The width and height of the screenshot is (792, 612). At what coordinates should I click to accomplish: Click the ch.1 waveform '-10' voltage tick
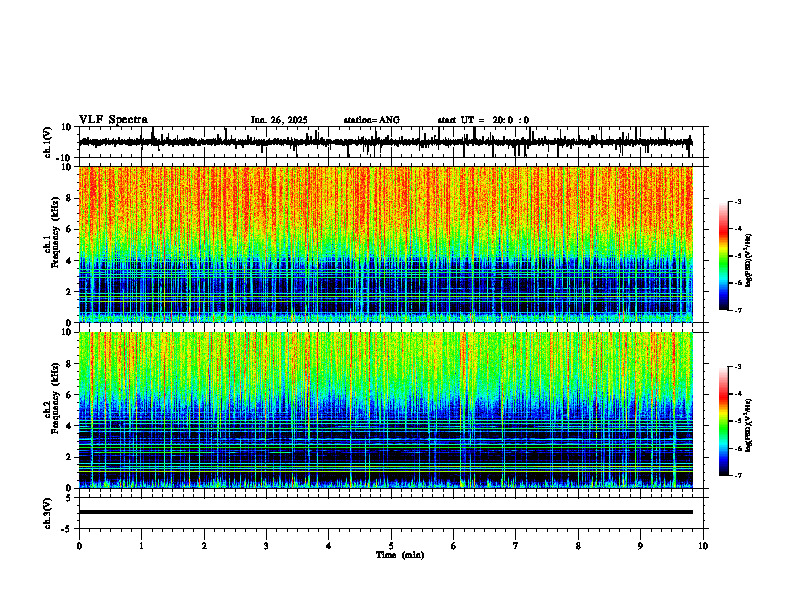tap(65, 158)
